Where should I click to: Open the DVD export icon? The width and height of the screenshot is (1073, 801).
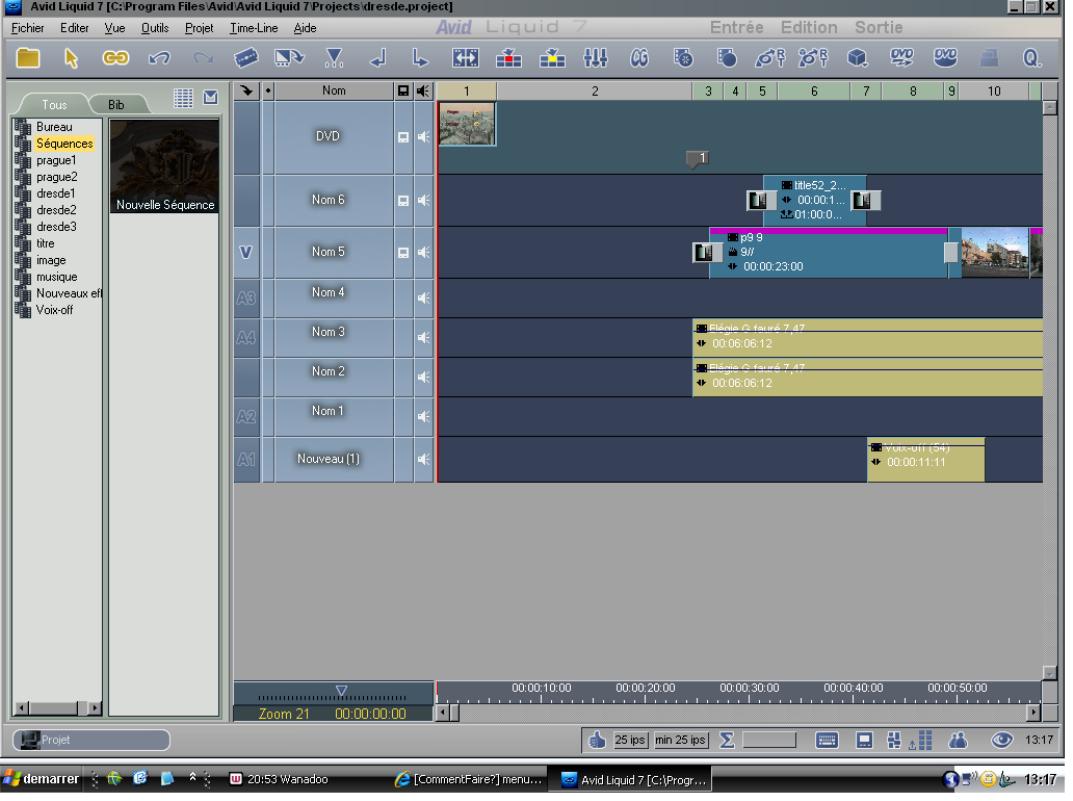(901, 57)
